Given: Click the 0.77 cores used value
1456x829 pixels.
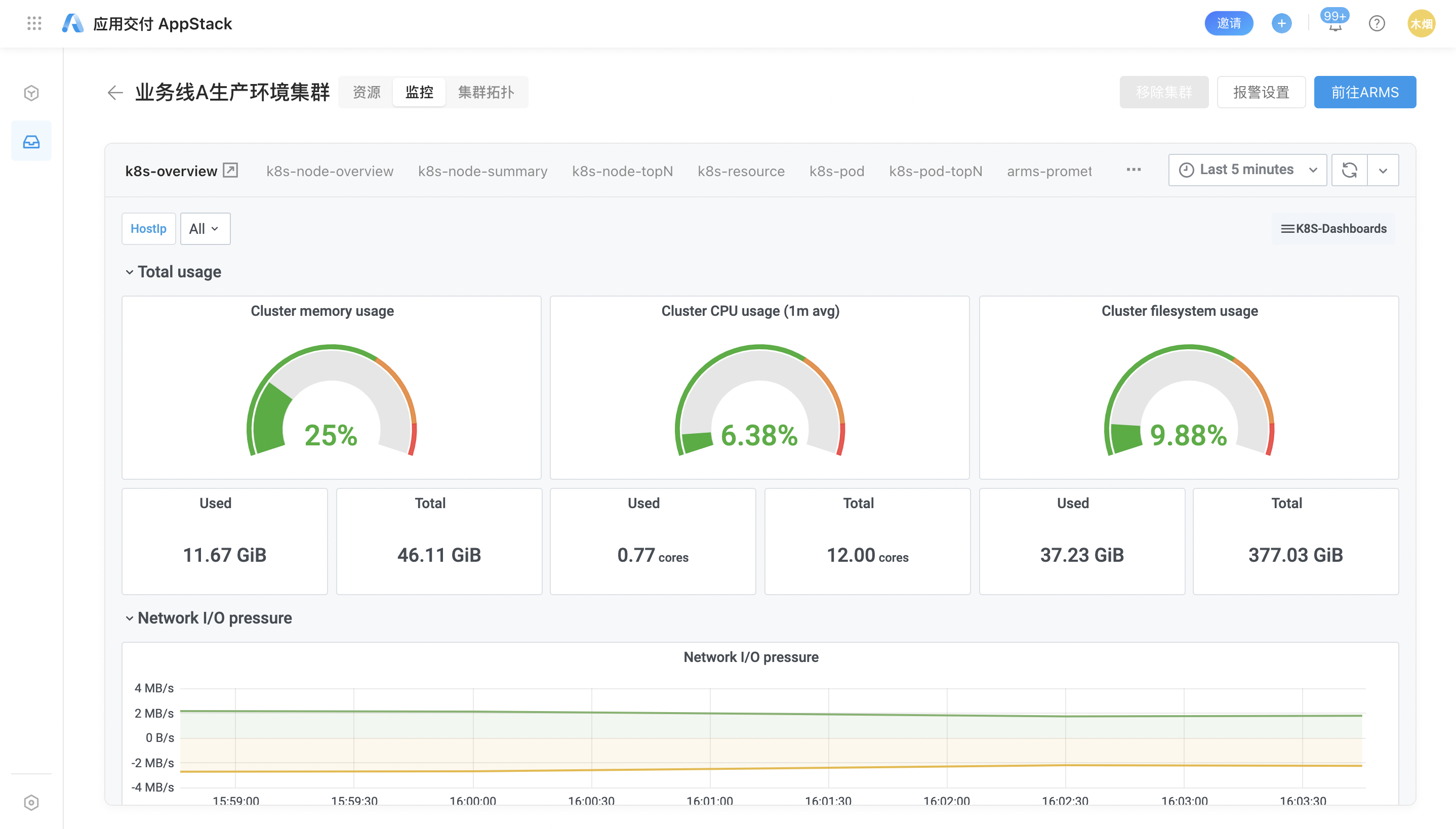Looking at the screenshot, I should (x=653, y=555).
